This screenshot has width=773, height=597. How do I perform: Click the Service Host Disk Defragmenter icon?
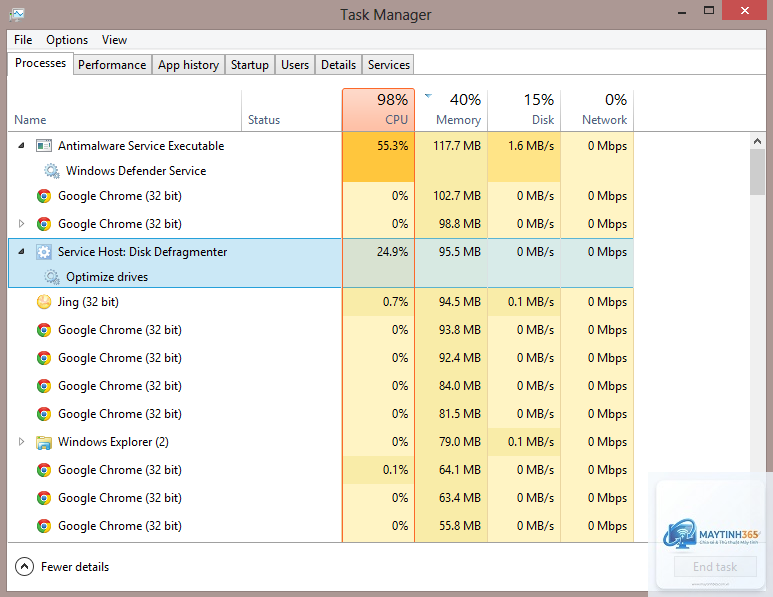pyautogui.click(x=44, y=252)
